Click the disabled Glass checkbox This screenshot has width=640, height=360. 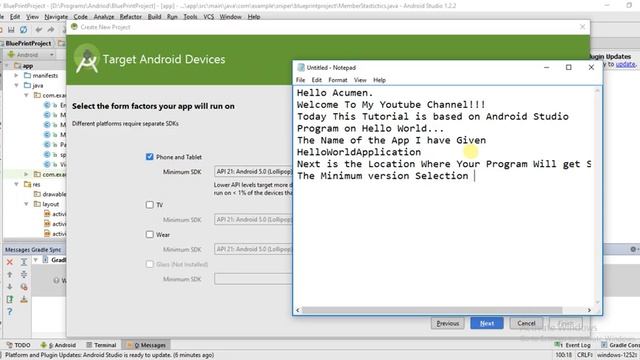[150, 264]
